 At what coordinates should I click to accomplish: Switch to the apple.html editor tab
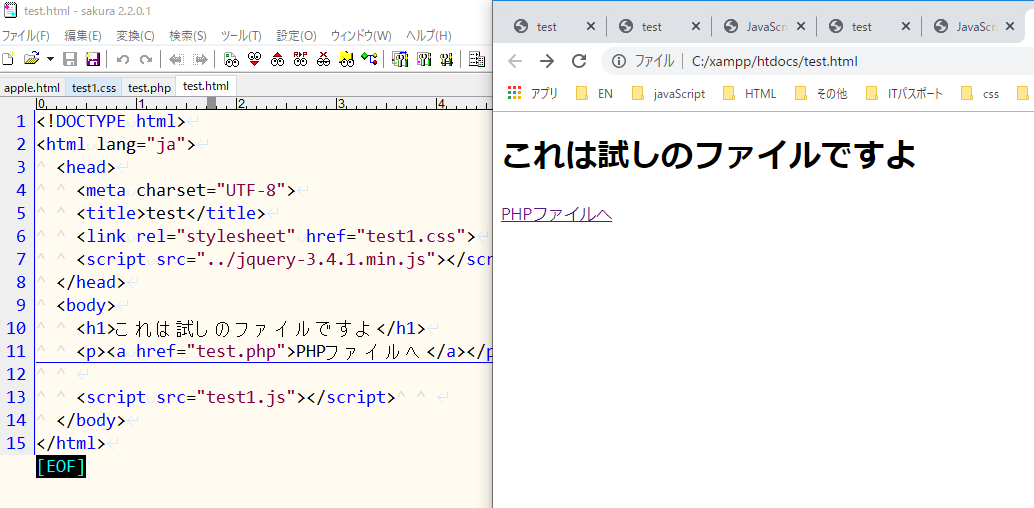click(x=32, y=87)
